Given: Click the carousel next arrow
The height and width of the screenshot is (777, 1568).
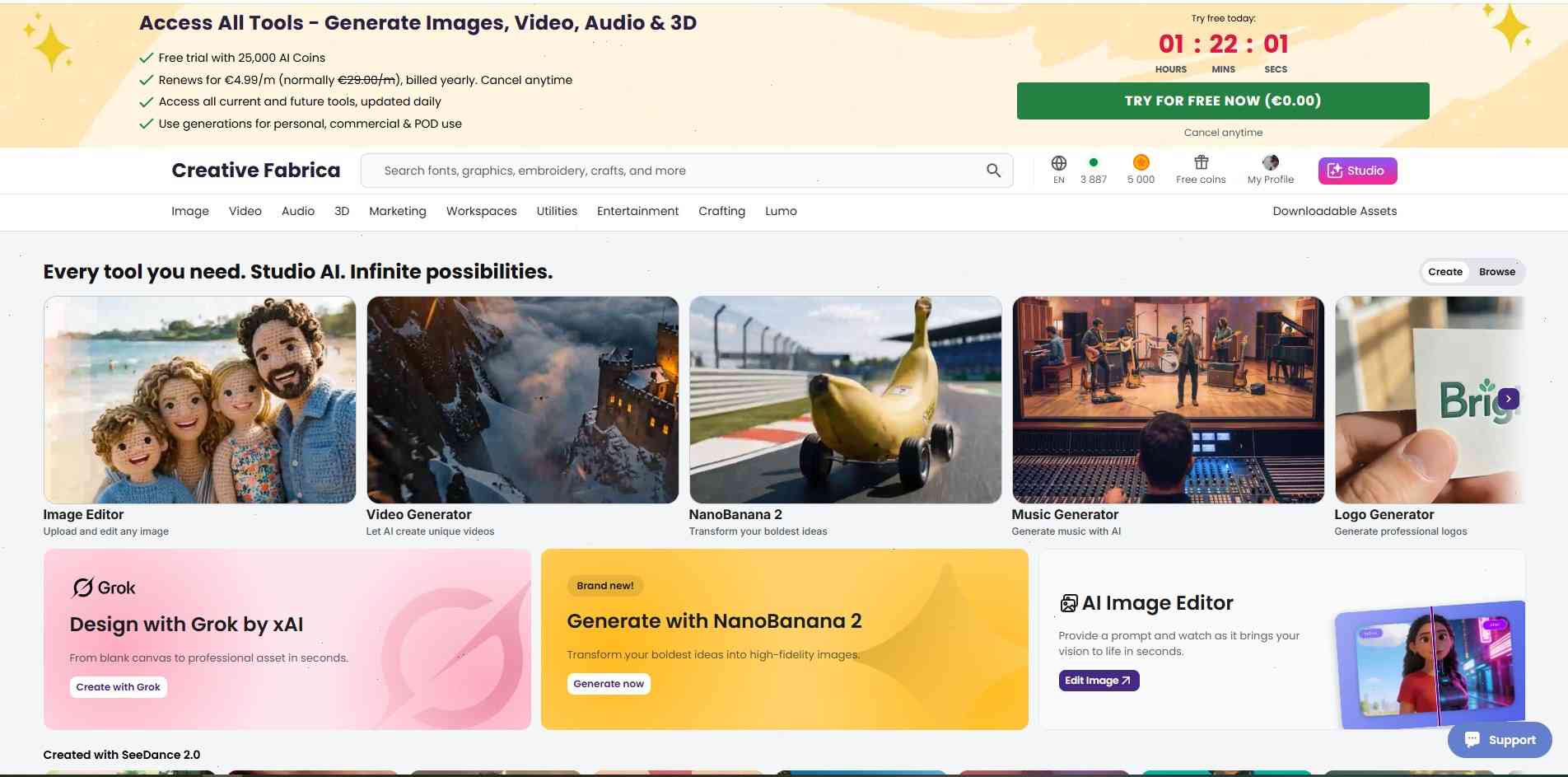Looking at the screenshot, I should point(1508,399).
